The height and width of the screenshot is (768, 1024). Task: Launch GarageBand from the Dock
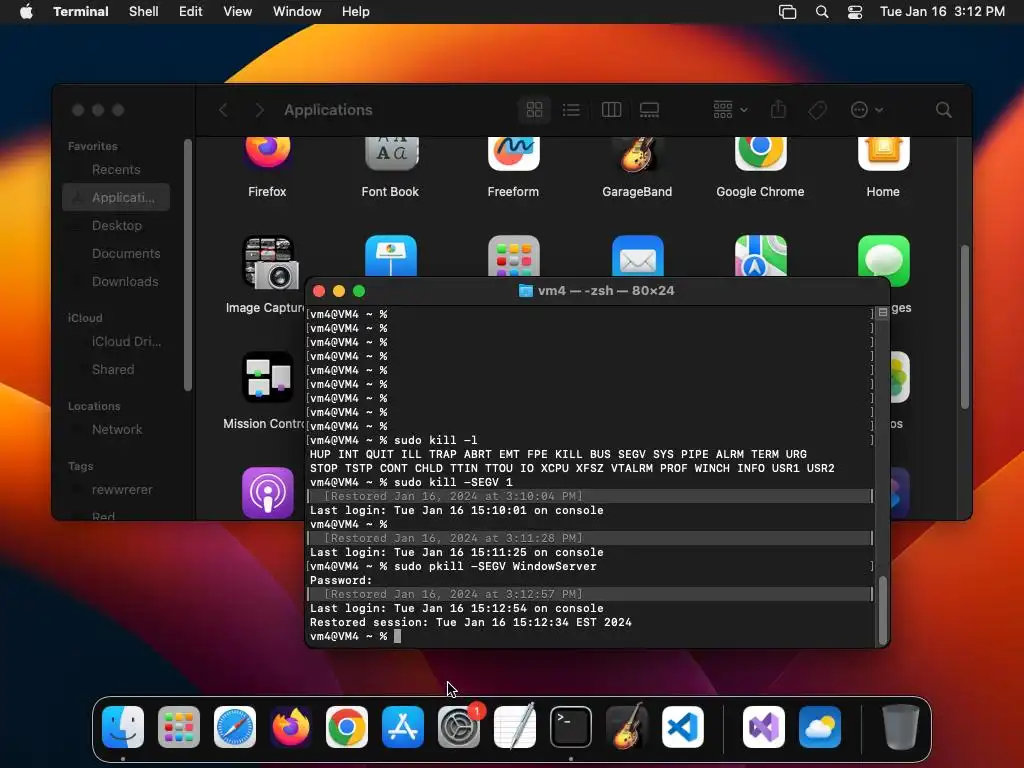point(627,727)
